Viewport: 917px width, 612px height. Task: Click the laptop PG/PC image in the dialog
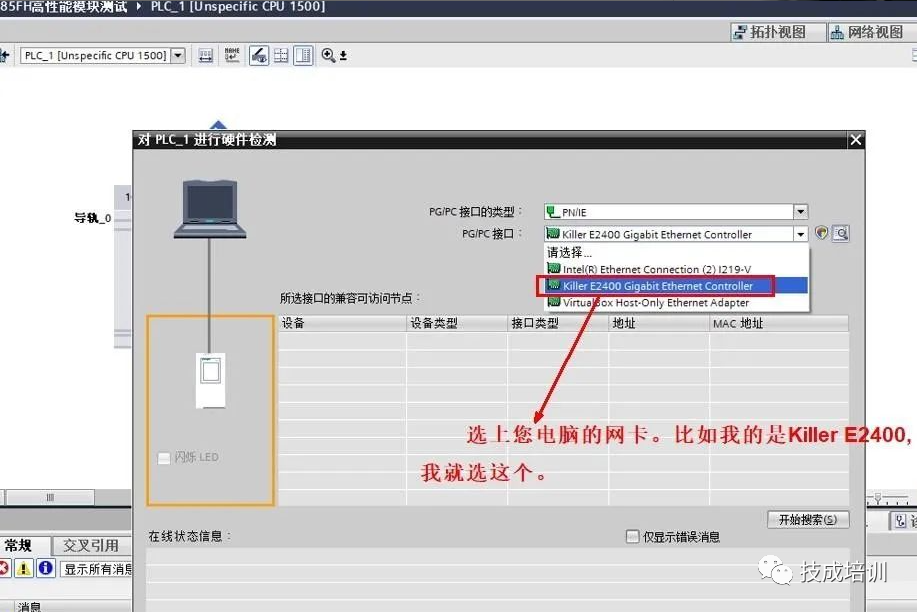[210, 209]
